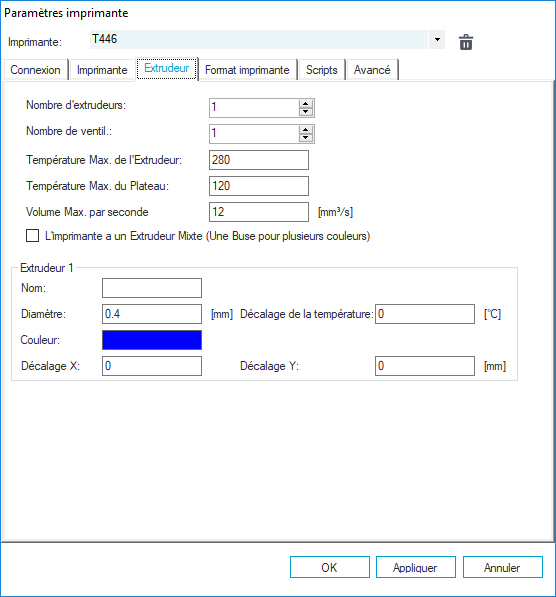Increase Nombre de ventil. with up arrow
The width and height of the screenshot is (556, 597).
305,129
